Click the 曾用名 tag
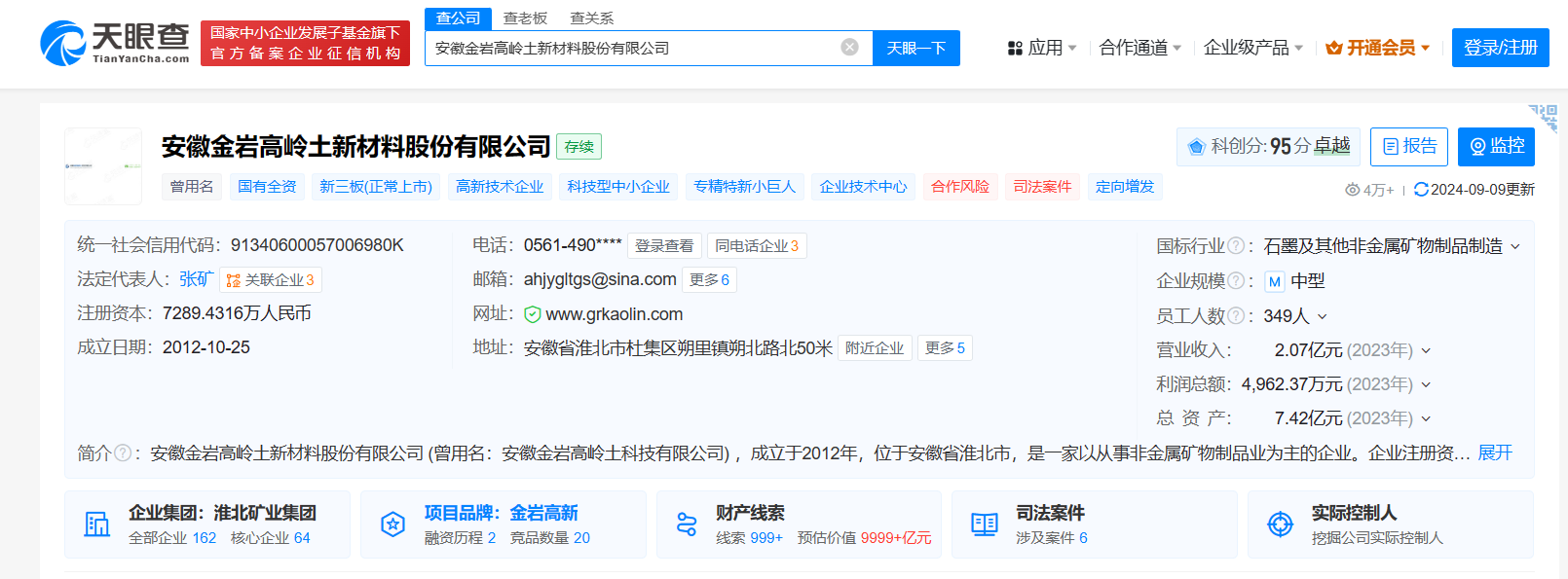The width and height of the screenshot is (1568, 579). [x=192, y=187]
